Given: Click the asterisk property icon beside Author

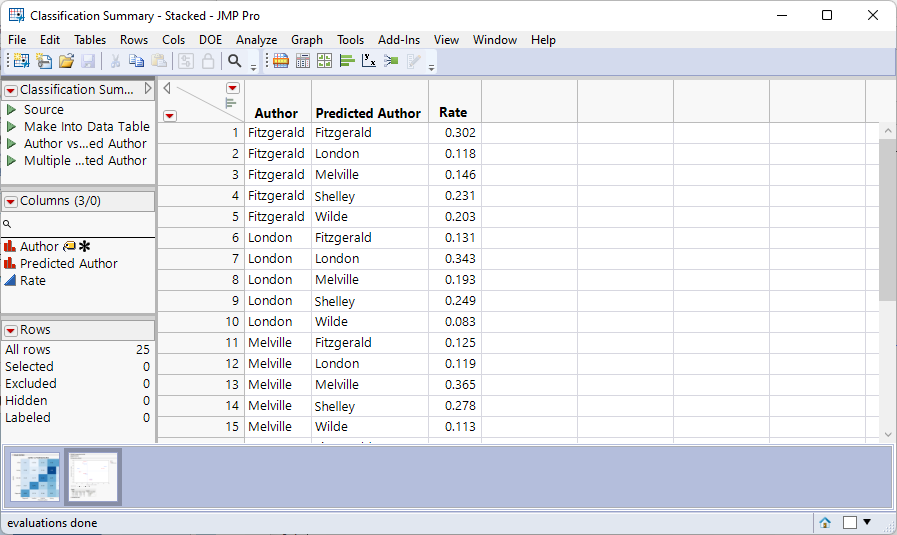Looking at the screenshot, I should [85, 246].
